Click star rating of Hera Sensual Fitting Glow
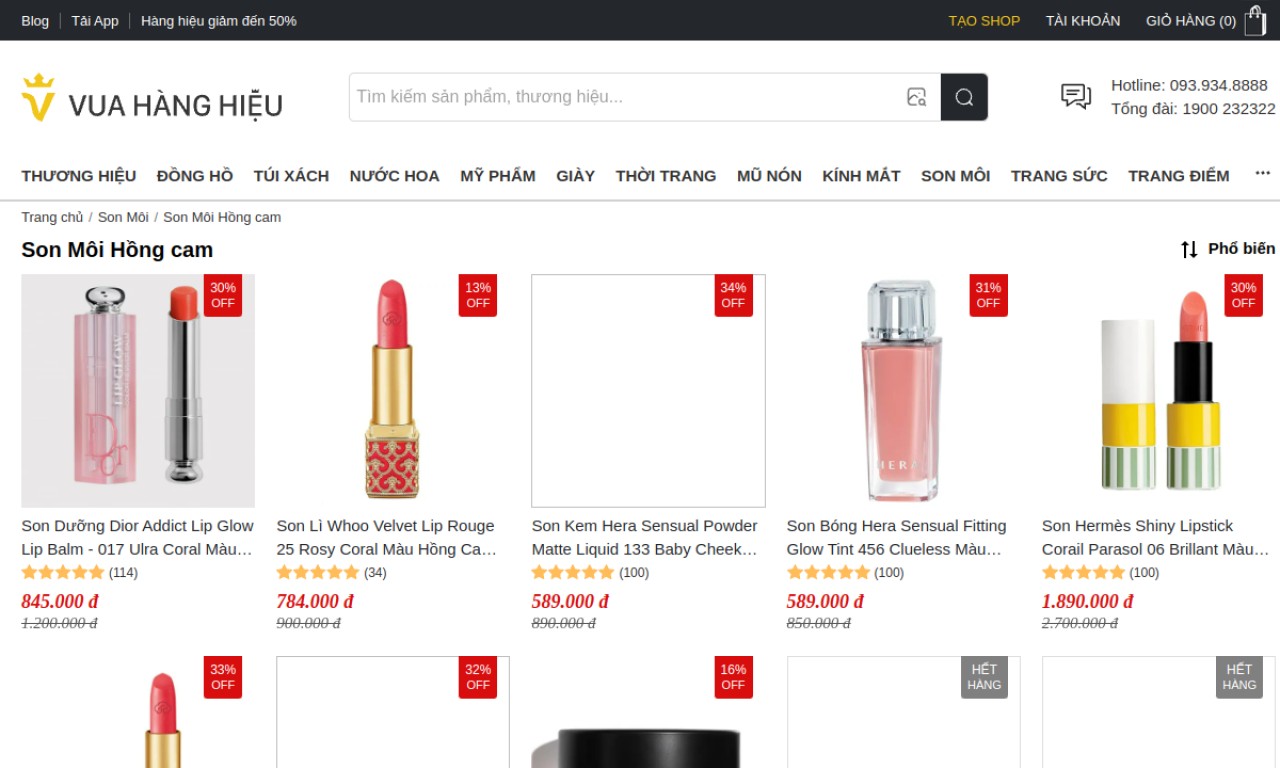Screen dimensions: 1280x768 tap(828, 573)
